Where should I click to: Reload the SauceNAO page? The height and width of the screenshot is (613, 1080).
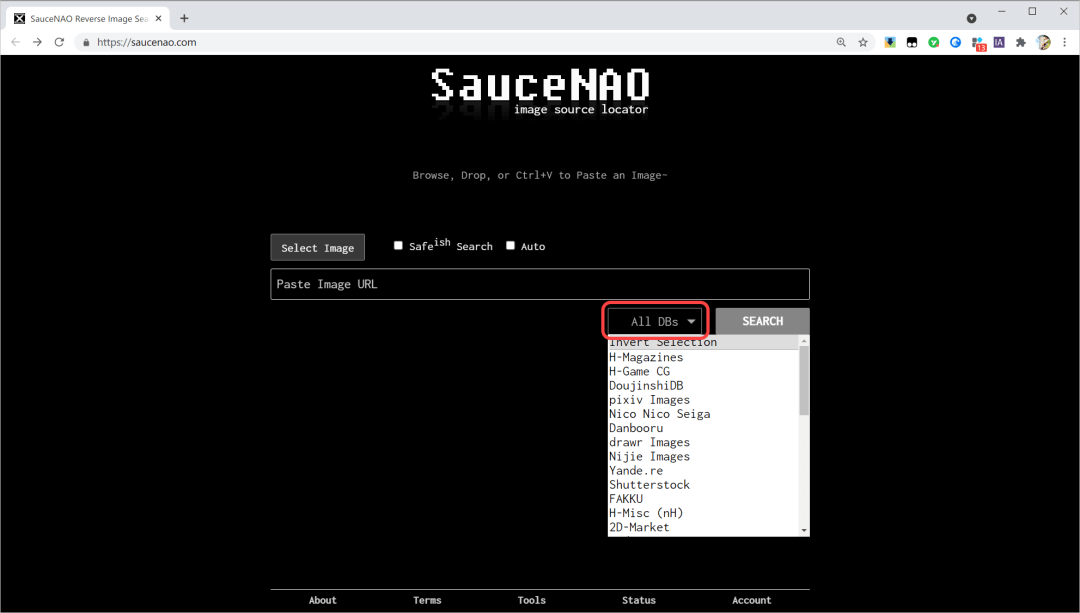59,42
